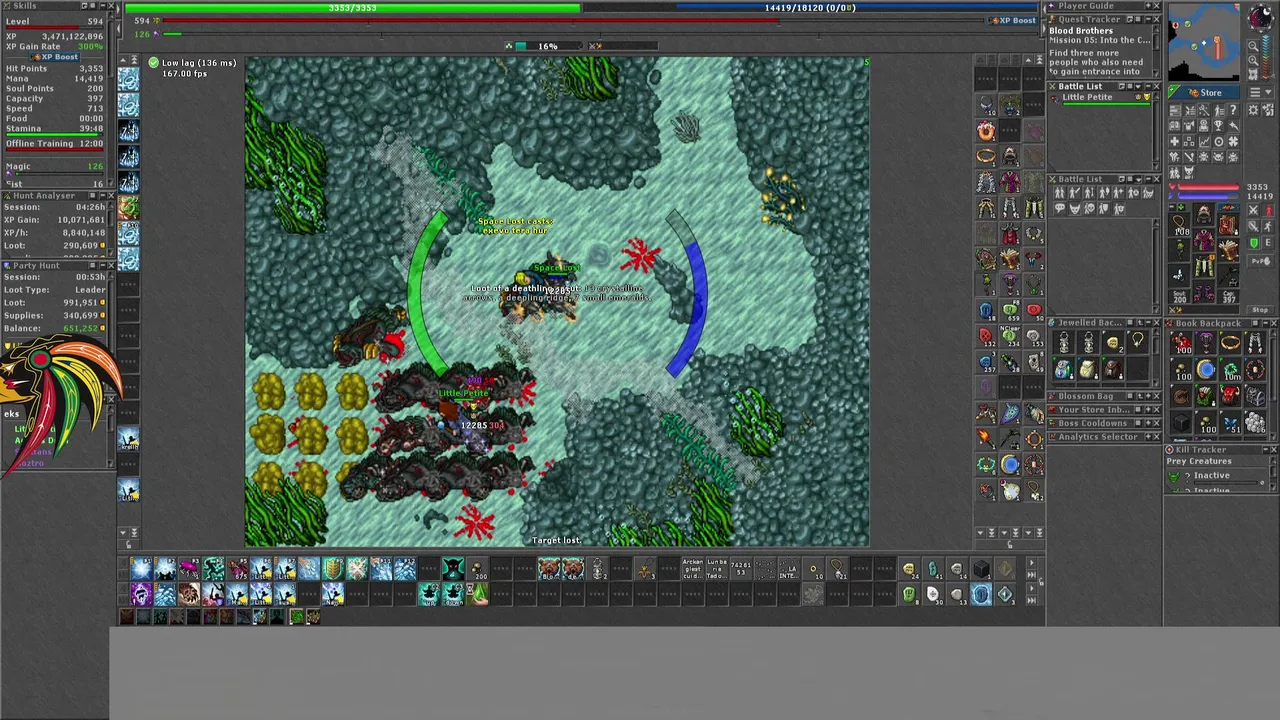Toggle the speech bubble battle list filter

(1059, 208)
